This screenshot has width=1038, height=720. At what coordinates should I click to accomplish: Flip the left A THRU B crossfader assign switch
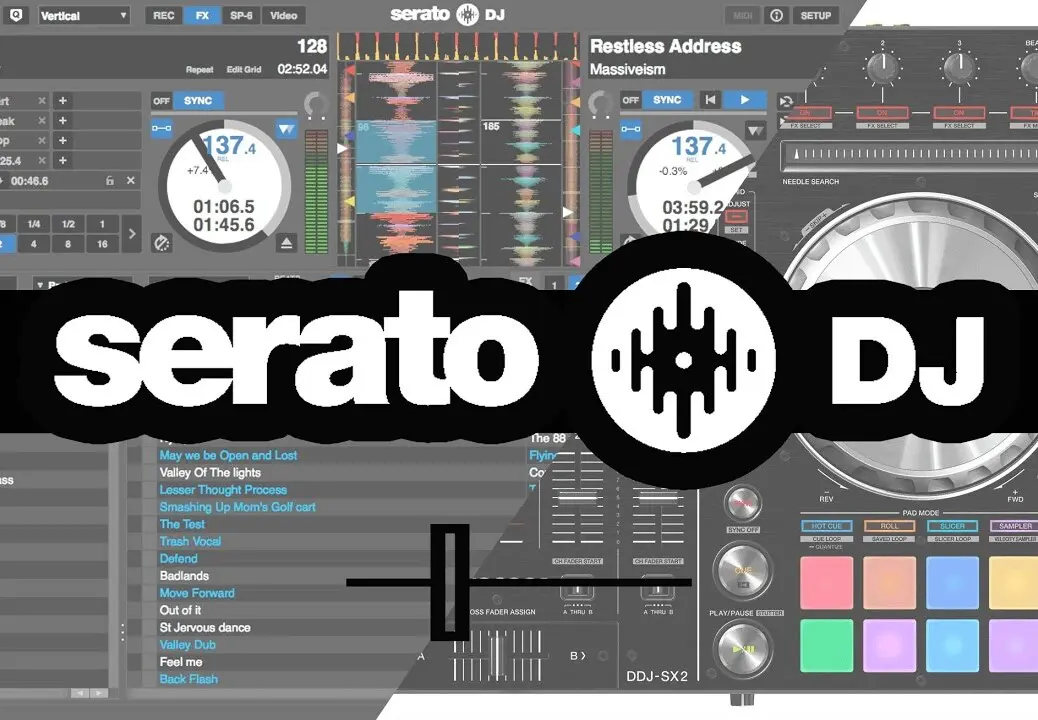click(x=577, y=590)
